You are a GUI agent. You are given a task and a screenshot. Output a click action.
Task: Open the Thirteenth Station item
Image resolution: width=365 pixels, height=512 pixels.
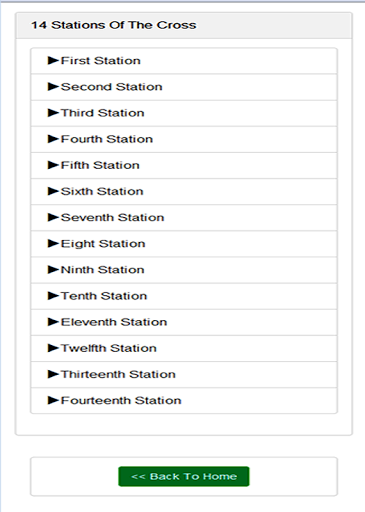pyautogui.click(x=184, y=374)
